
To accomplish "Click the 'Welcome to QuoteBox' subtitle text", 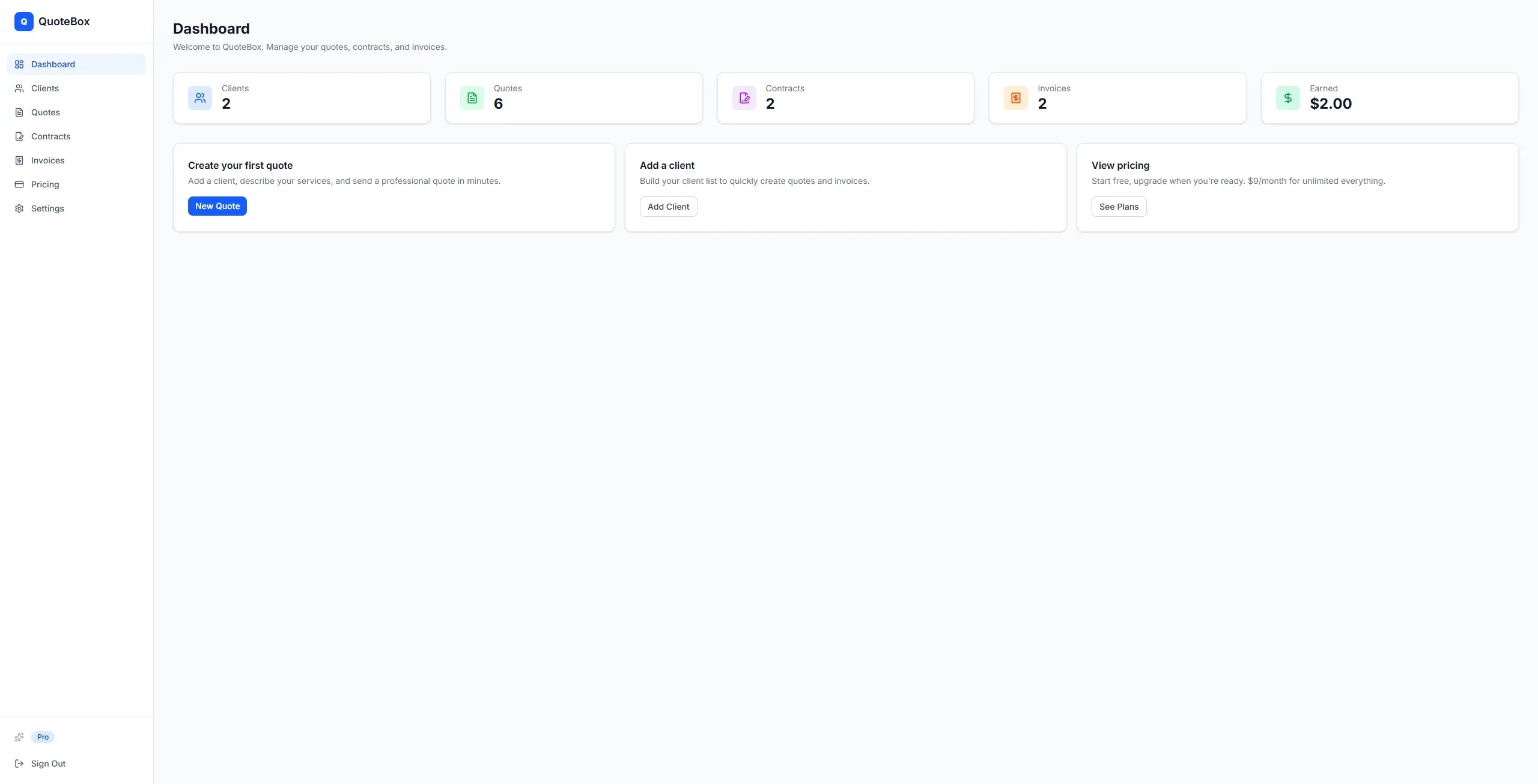I will click(x=310, y=47).
